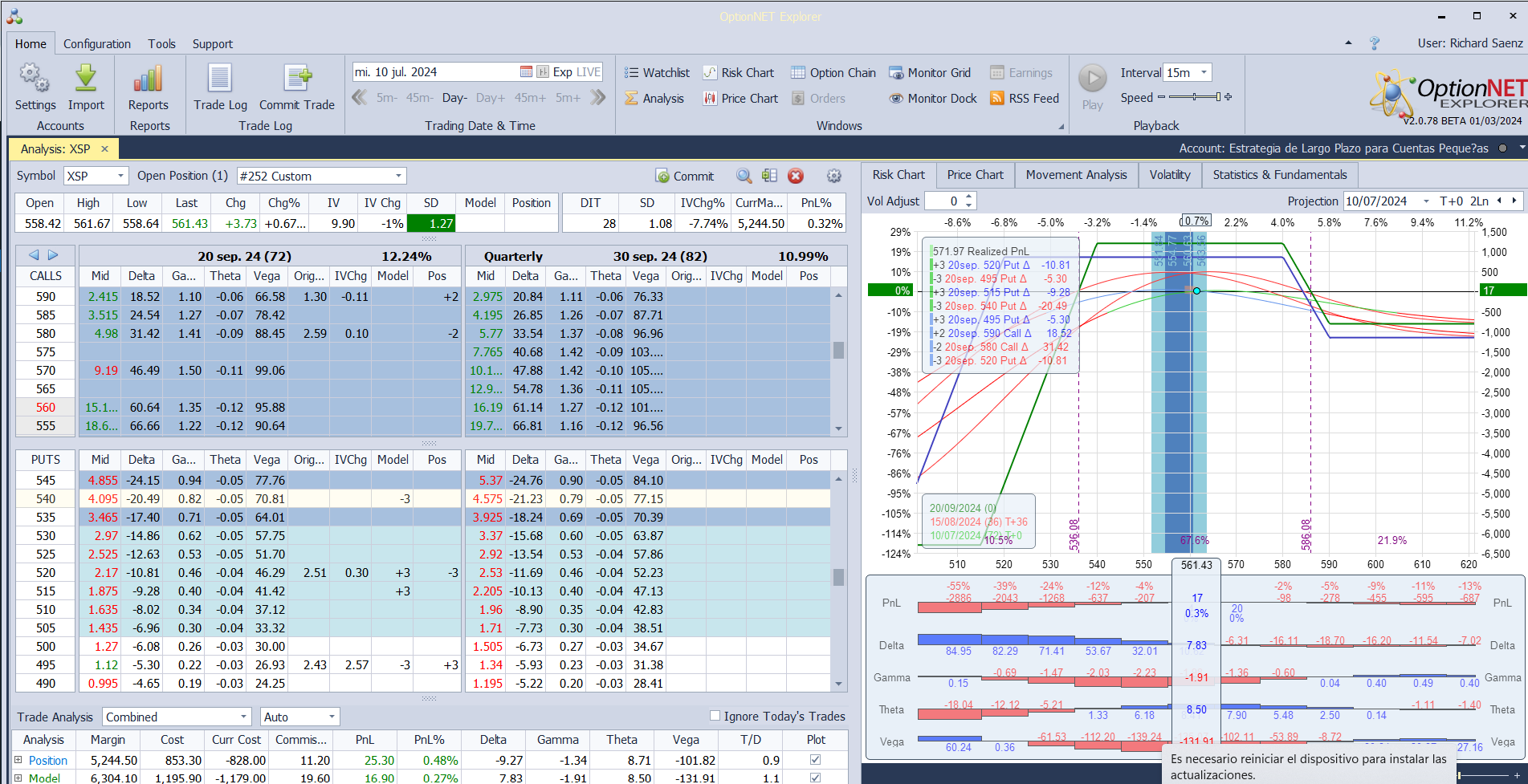The image size is (1528, 784).
Task: Toggle Plot checkbox for Position row
Action: [x=816, y=760]
